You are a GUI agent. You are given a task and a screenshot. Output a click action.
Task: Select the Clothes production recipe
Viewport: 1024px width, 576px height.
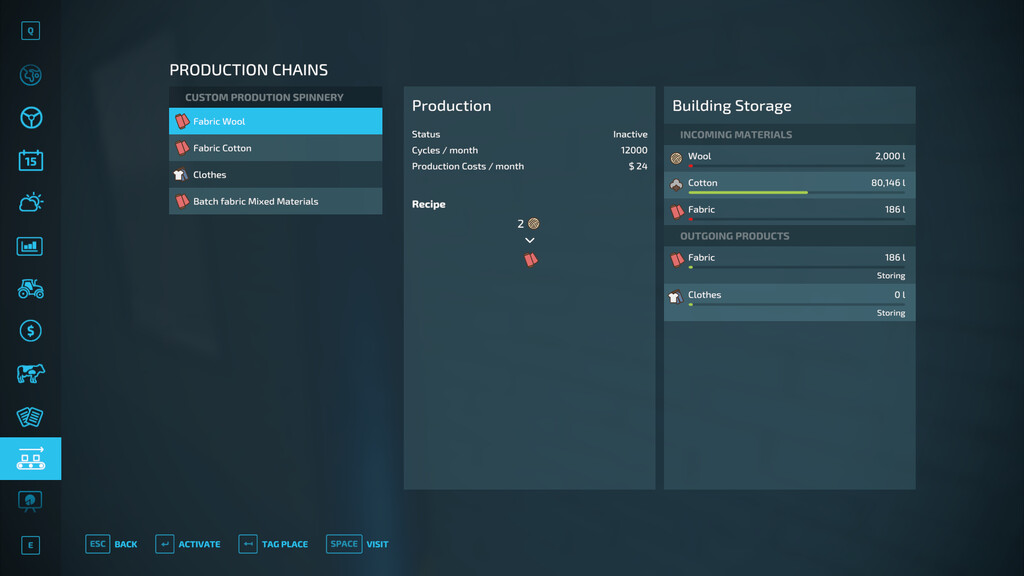275,173
